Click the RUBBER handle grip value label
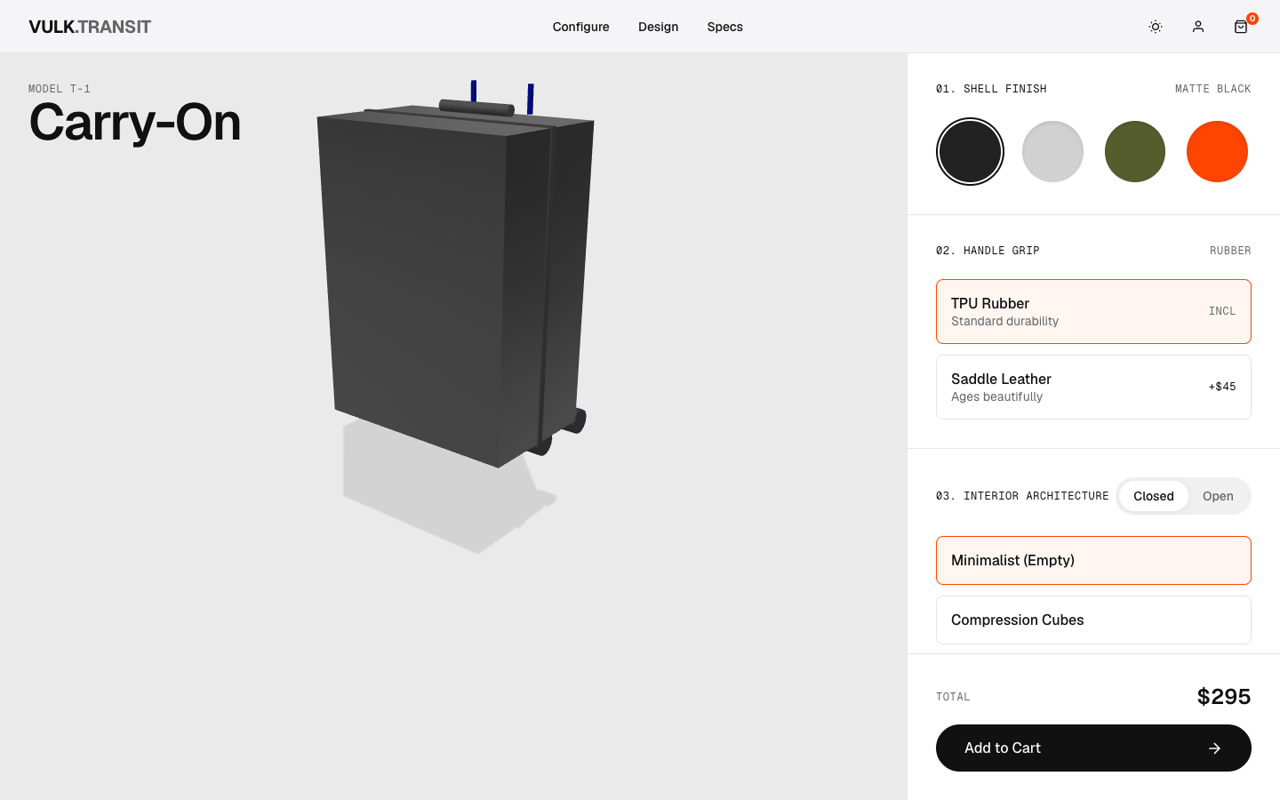 (x=1230, y=251)
